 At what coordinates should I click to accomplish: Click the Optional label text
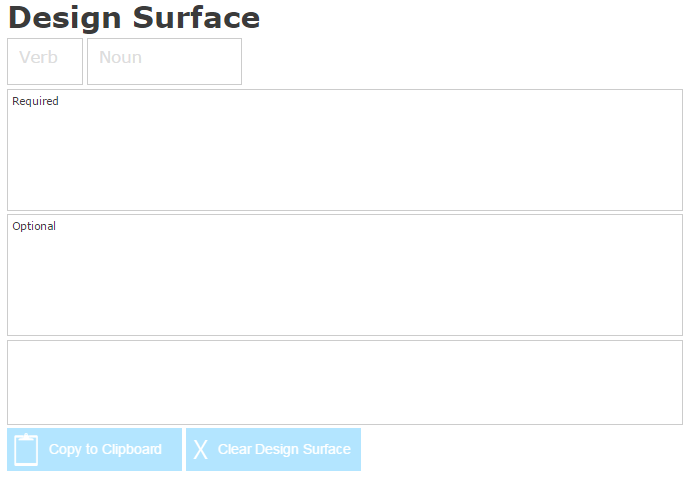[34, 226]
